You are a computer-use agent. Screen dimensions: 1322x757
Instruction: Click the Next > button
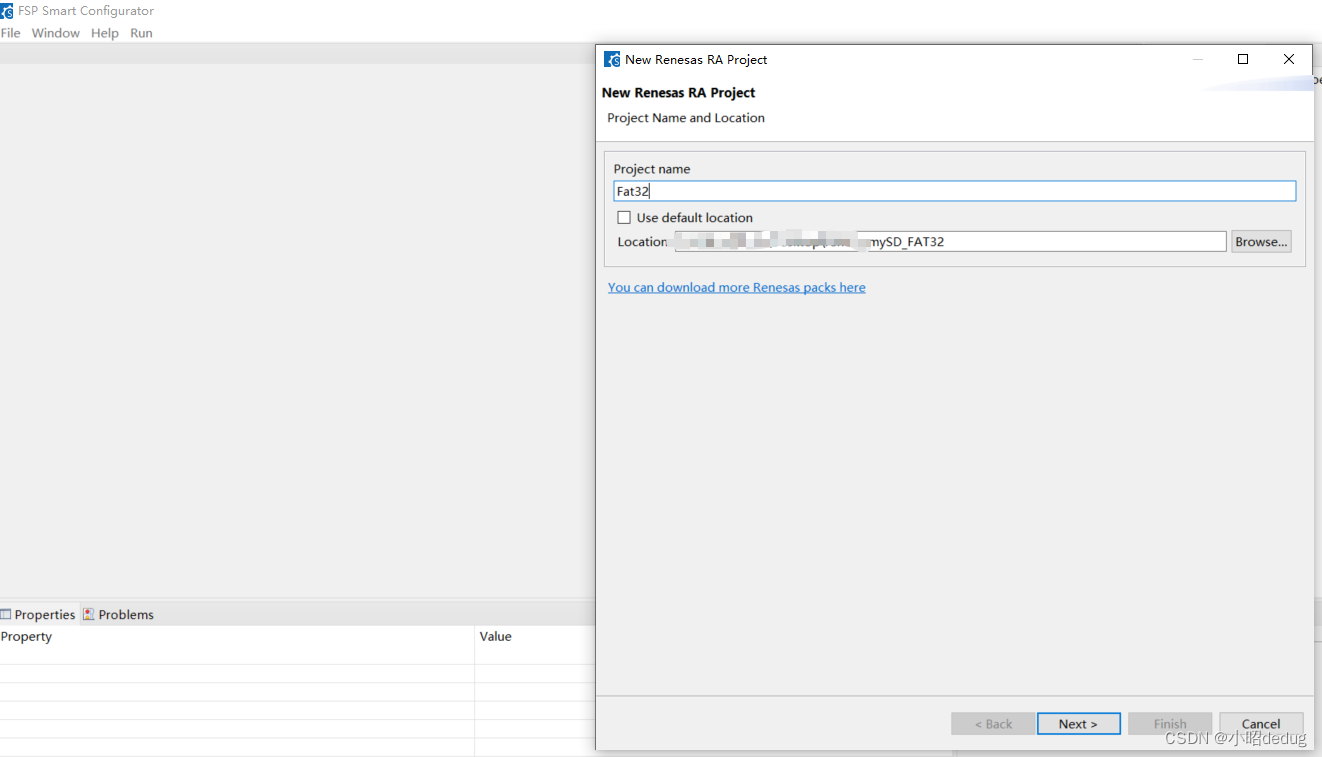pos(1078,724)
